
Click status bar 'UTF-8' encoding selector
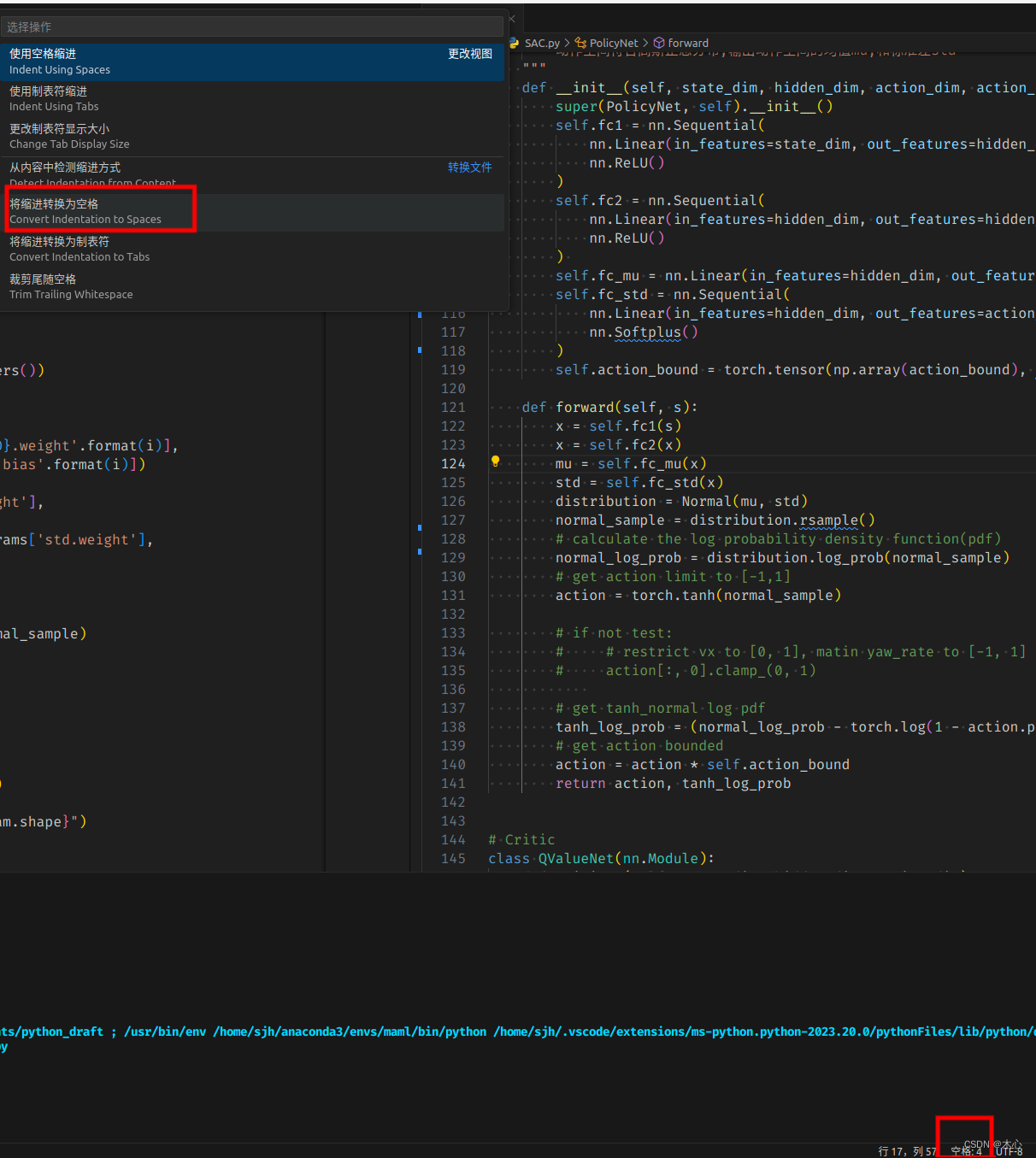tap(1009, 1151)
